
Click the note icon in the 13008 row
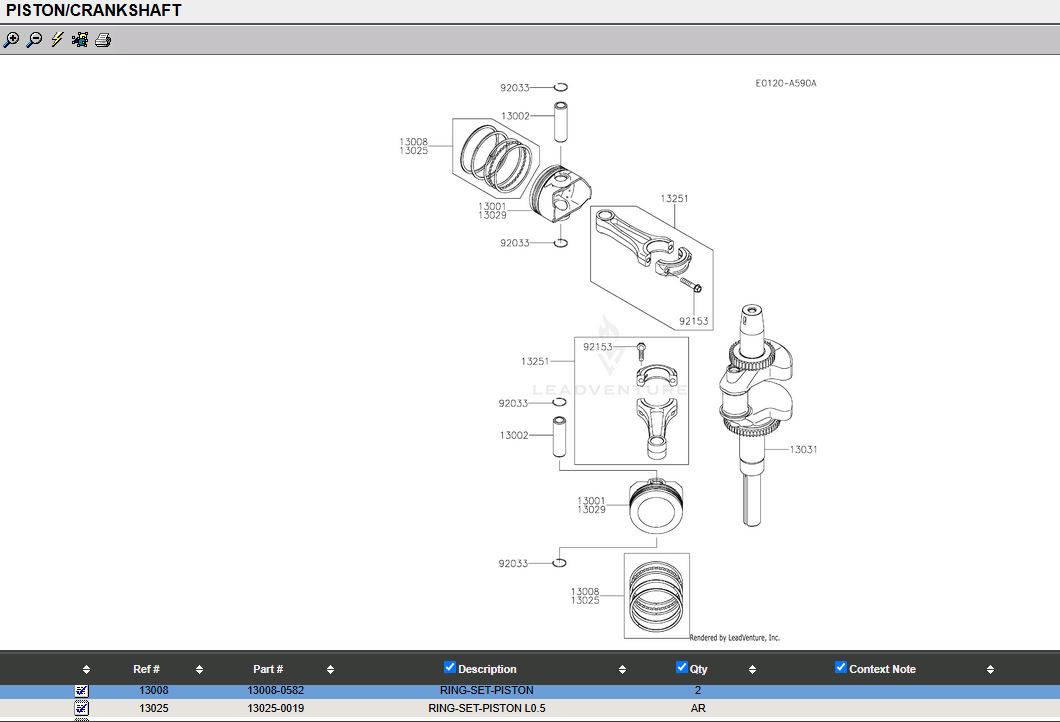[82, 690]
